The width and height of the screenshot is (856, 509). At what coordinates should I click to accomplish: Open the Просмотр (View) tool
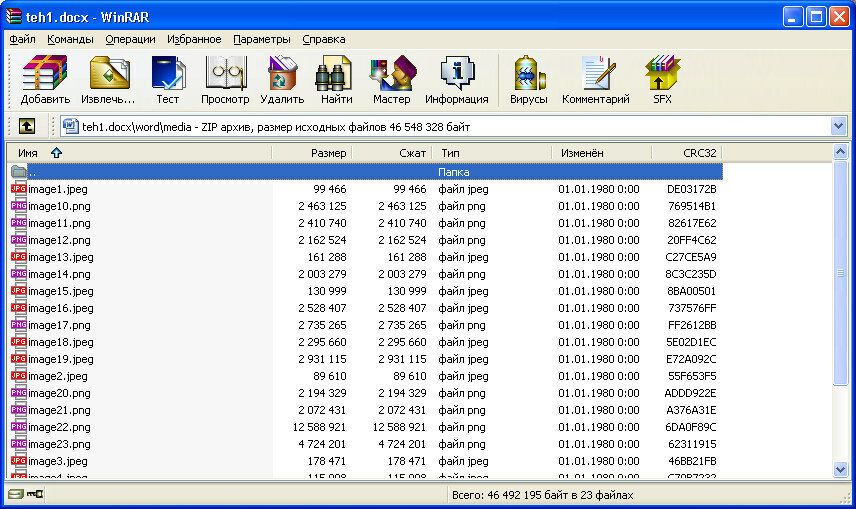(225, 80)
